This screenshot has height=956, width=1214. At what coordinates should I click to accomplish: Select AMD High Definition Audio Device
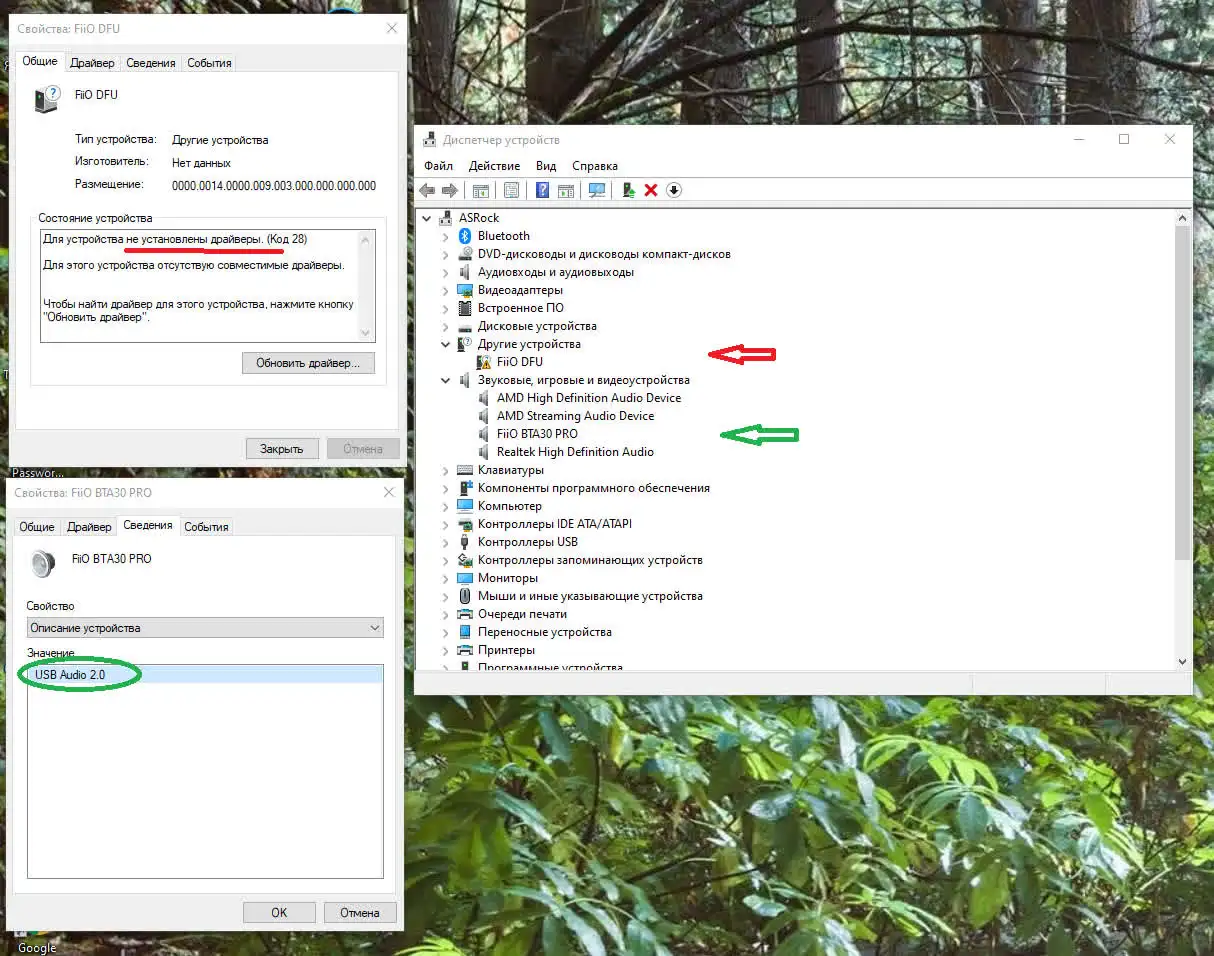(588, 398)
